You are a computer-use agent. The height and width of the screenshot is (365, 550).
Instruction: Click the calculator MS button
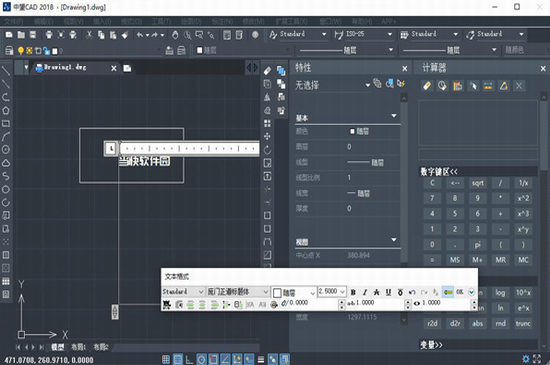[455, 260]
